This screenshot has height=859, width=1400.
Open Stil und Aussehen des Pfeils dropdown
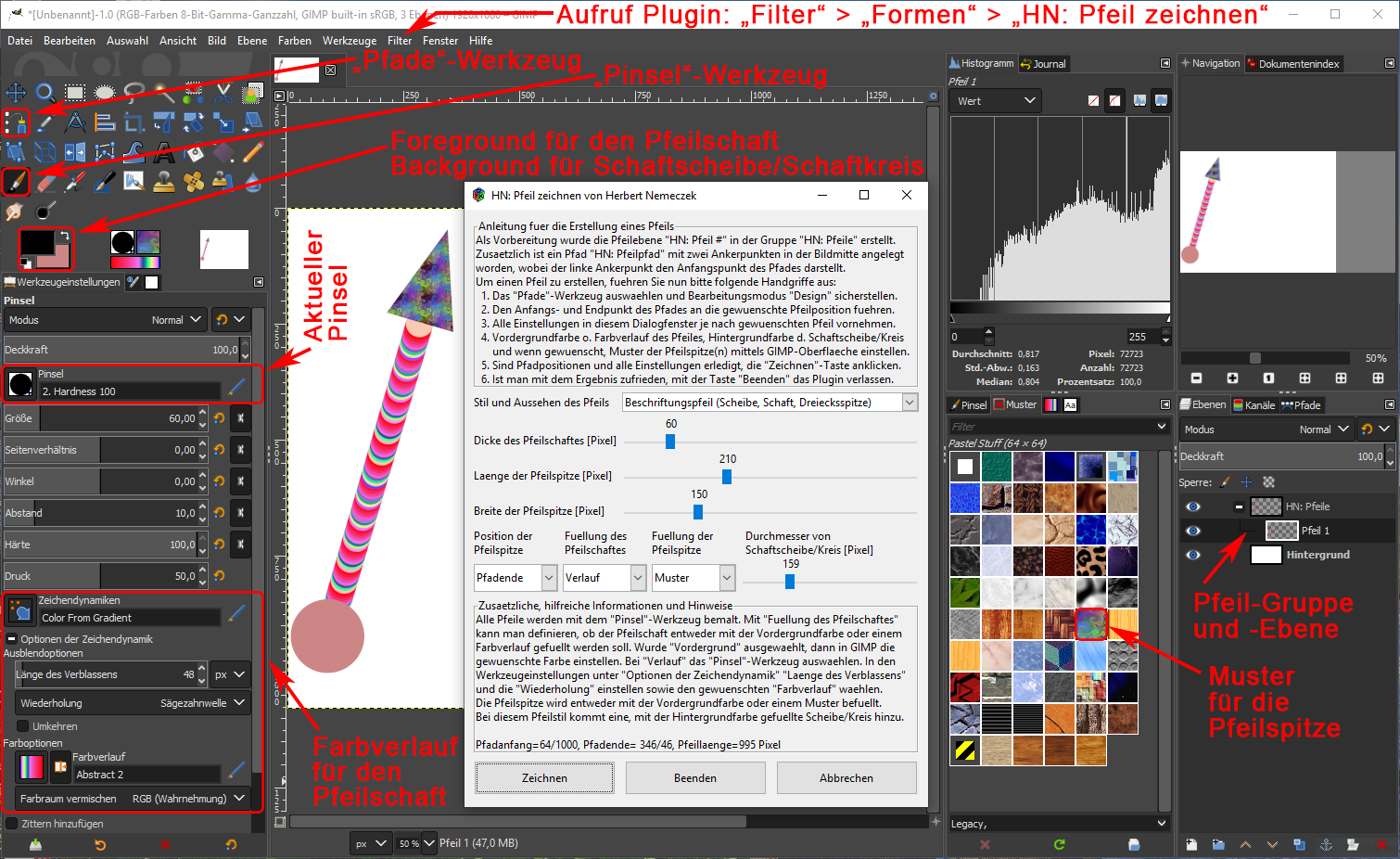770,403
